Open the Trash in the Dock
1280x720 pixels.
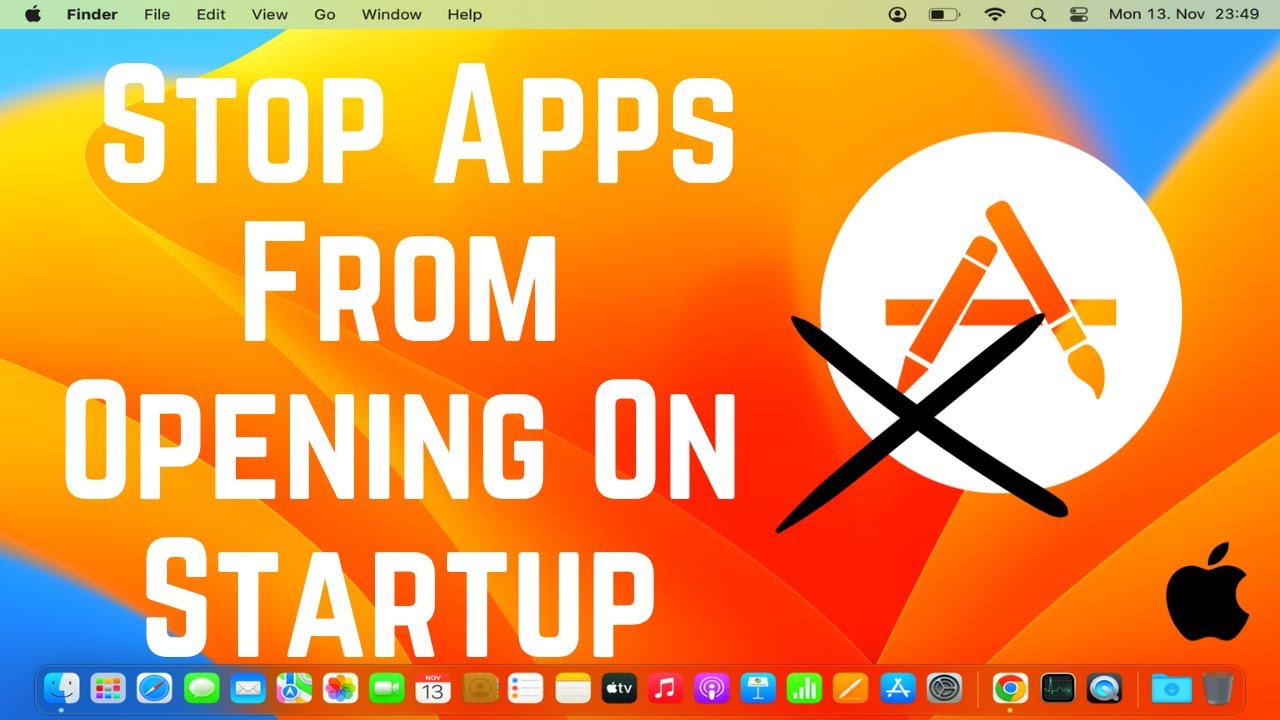click(1218, 688)
